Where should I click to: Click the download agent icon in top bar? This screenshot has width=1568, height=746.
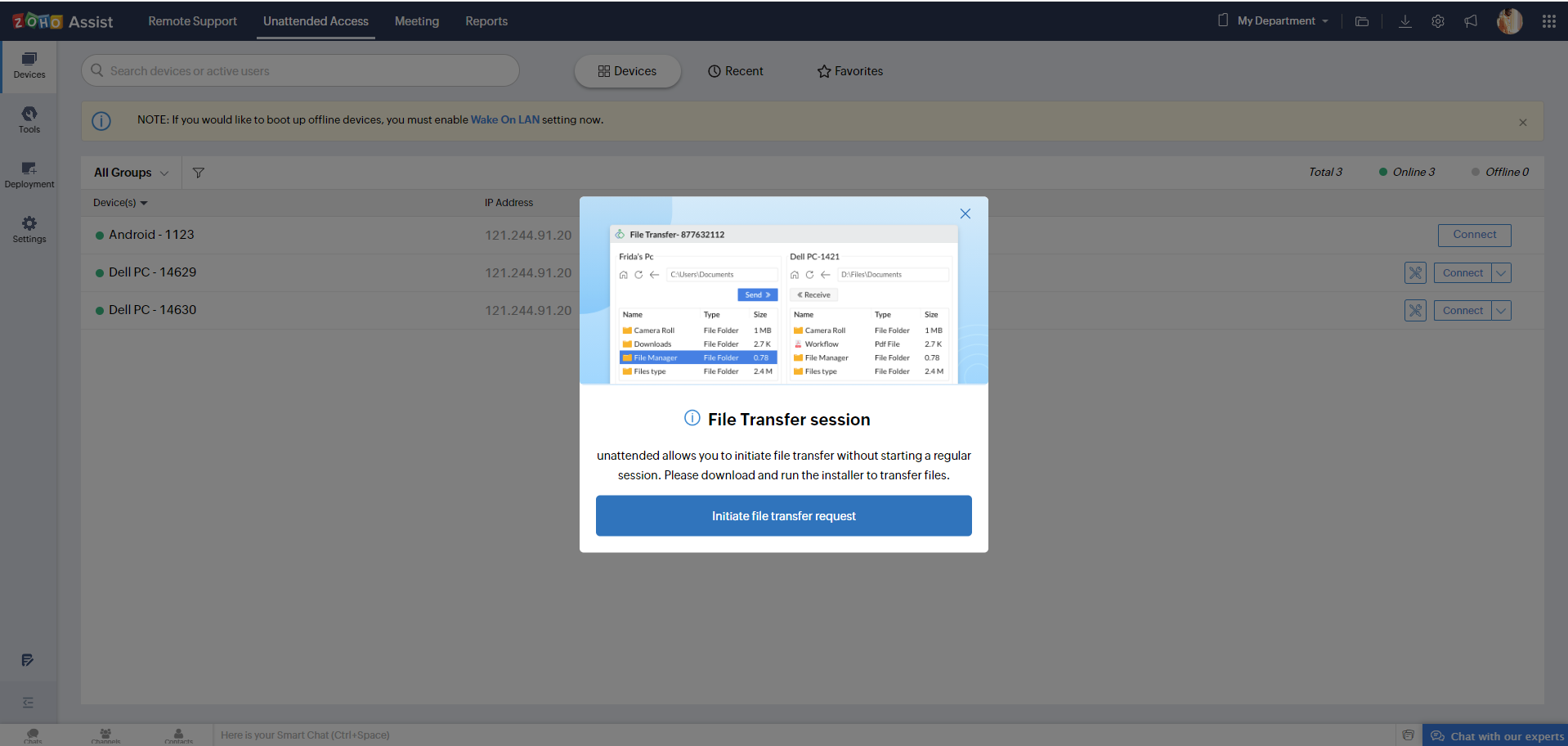pyautogui.click(x=1404, y=21)
